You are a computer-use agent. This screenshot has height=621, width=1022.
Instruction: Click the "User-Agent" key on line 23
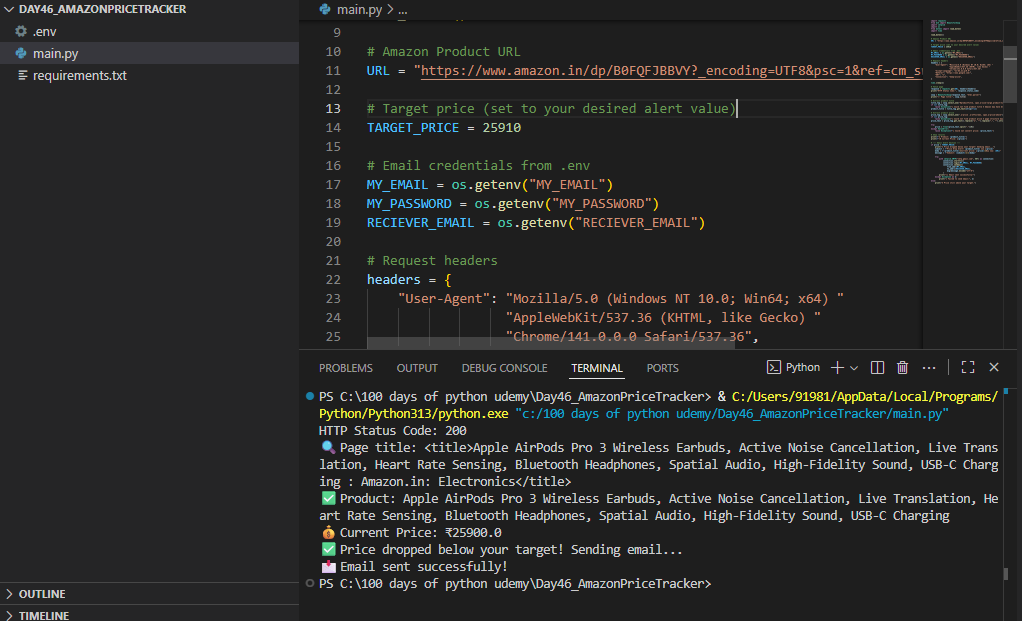click(443, 298)
